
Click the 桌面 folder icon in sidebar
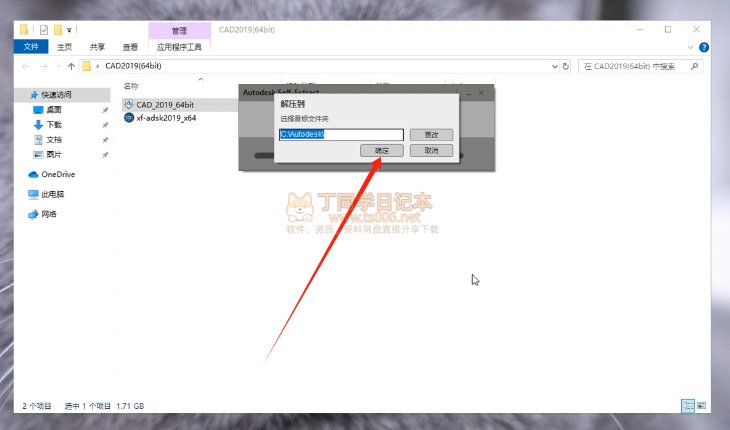[x=38, y=110]
